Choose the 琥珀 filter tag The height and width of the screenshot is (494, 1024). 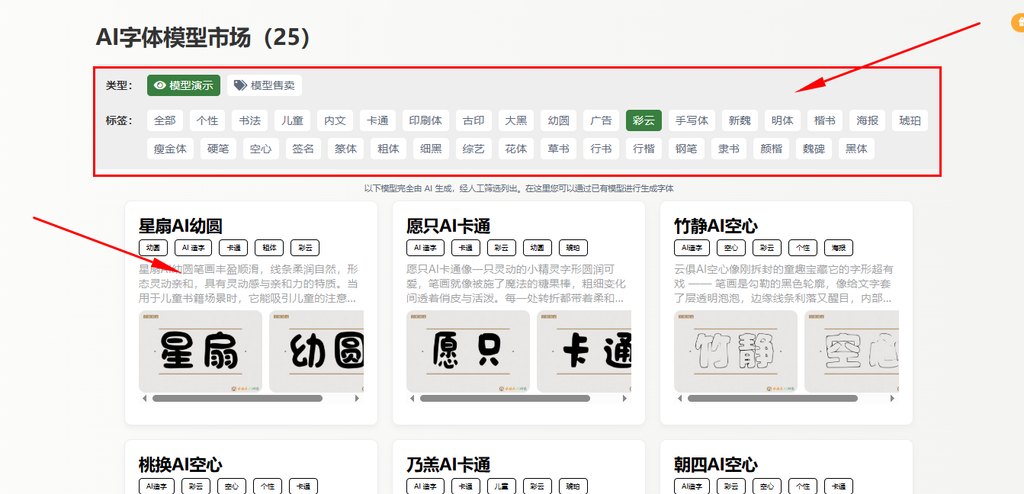[910, 120]
